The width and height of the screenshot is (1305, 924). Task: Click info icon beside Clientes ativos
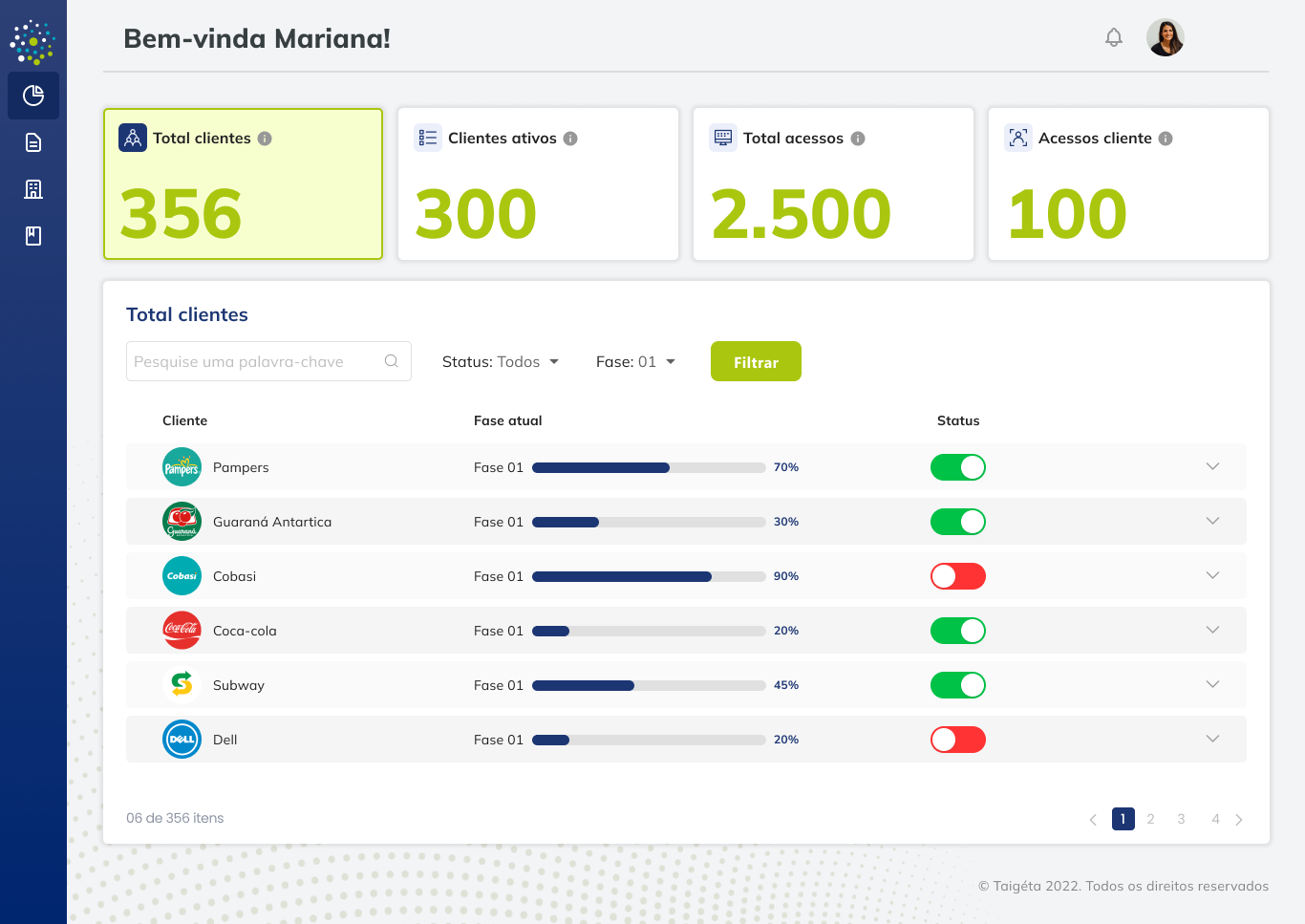click(x=570, y=139)
